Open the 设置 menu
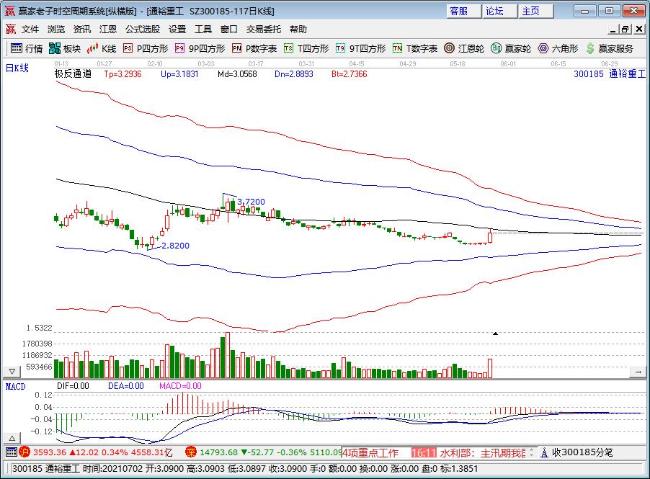Image resolution: width=650 pixels, height=479 pixels. pos(177,29)
